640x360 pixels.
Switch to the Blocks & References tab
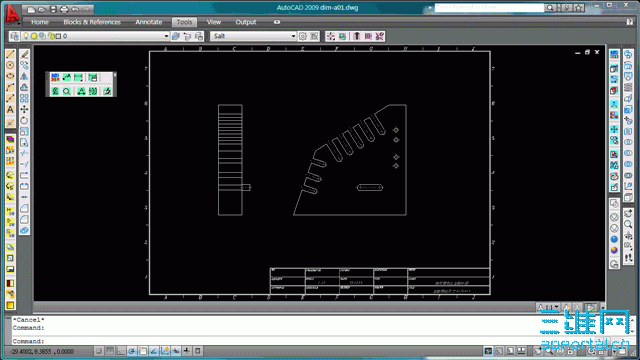click(92, 22)
